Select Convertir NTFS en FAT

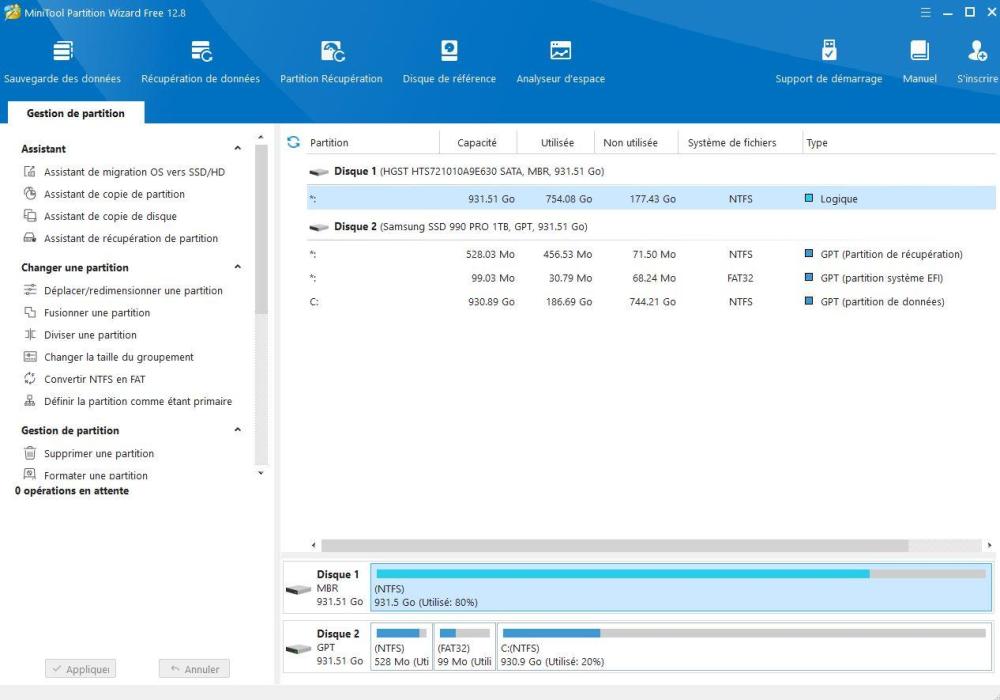[94, 379]
